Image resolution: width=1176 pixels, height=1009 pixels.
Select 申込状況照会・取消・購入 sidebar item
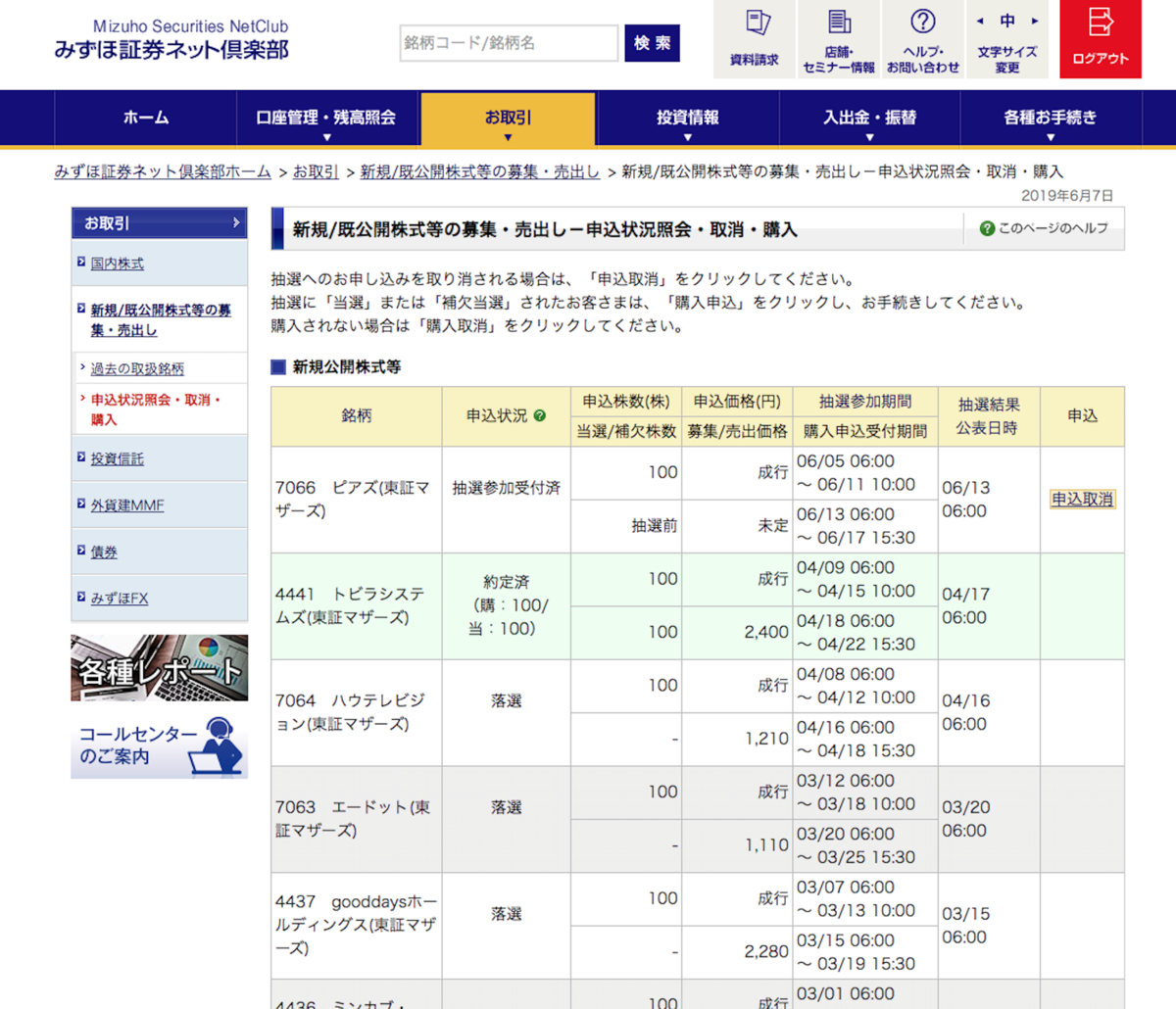click(x=156, y=409)
